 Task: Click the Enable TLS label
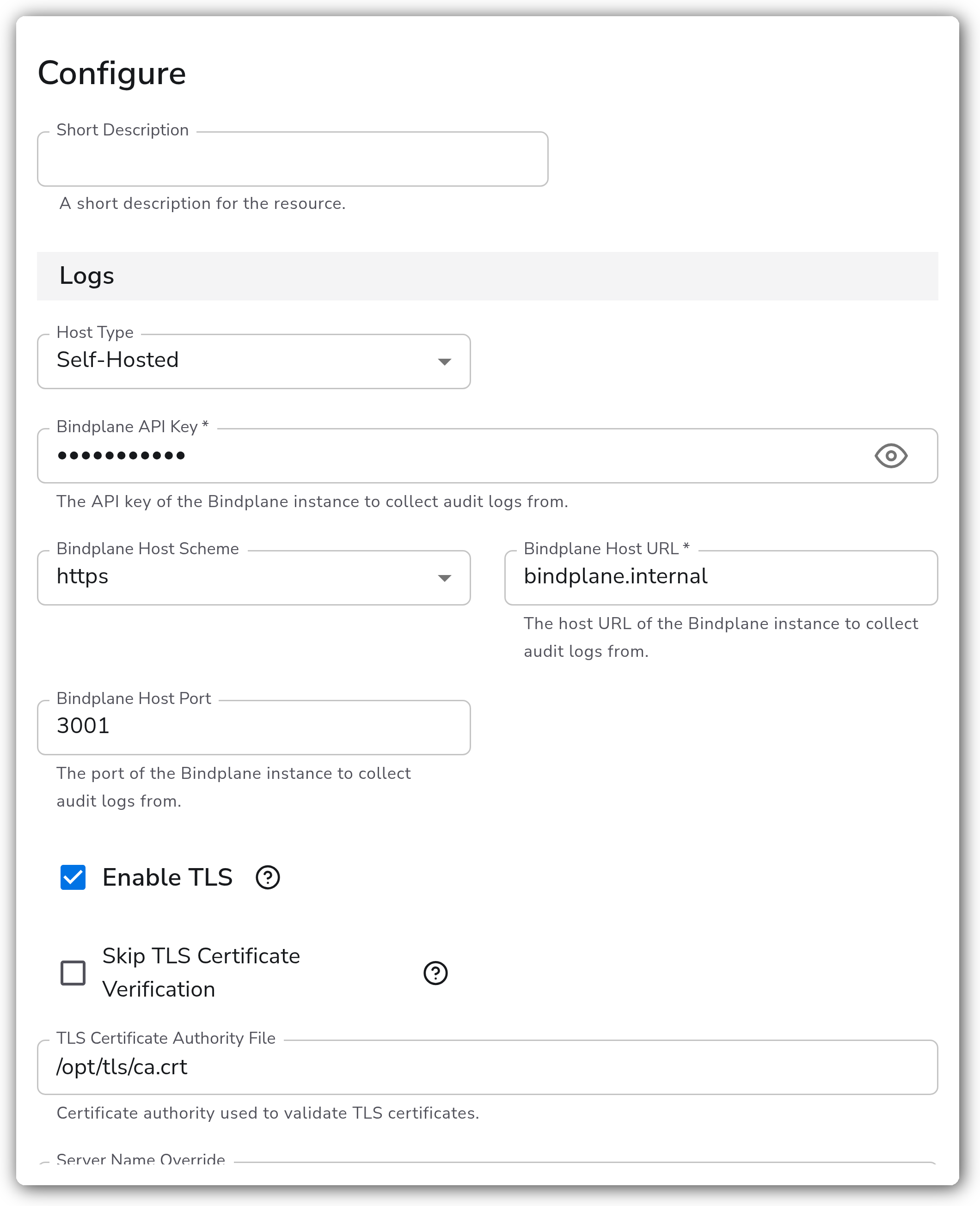pyautogui.click(x=167, y=877)
